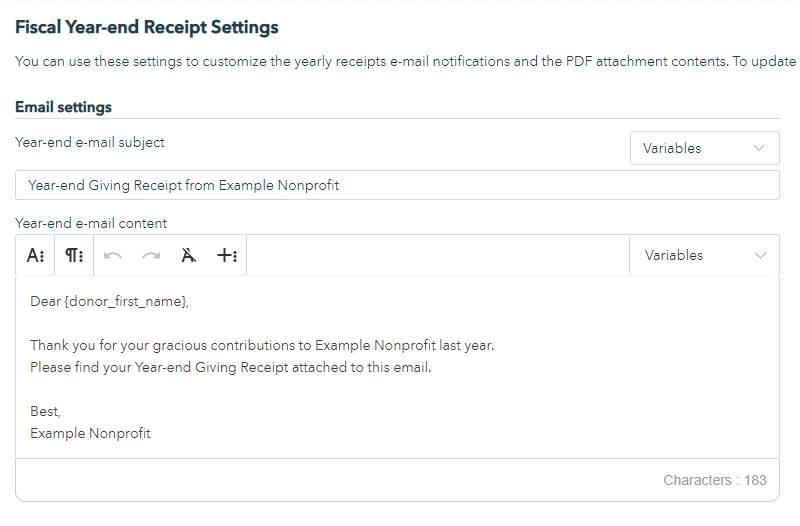Click the "Example Nonprofit" signature line in editor
Screen dimensions: 800x526
(90, 433)
